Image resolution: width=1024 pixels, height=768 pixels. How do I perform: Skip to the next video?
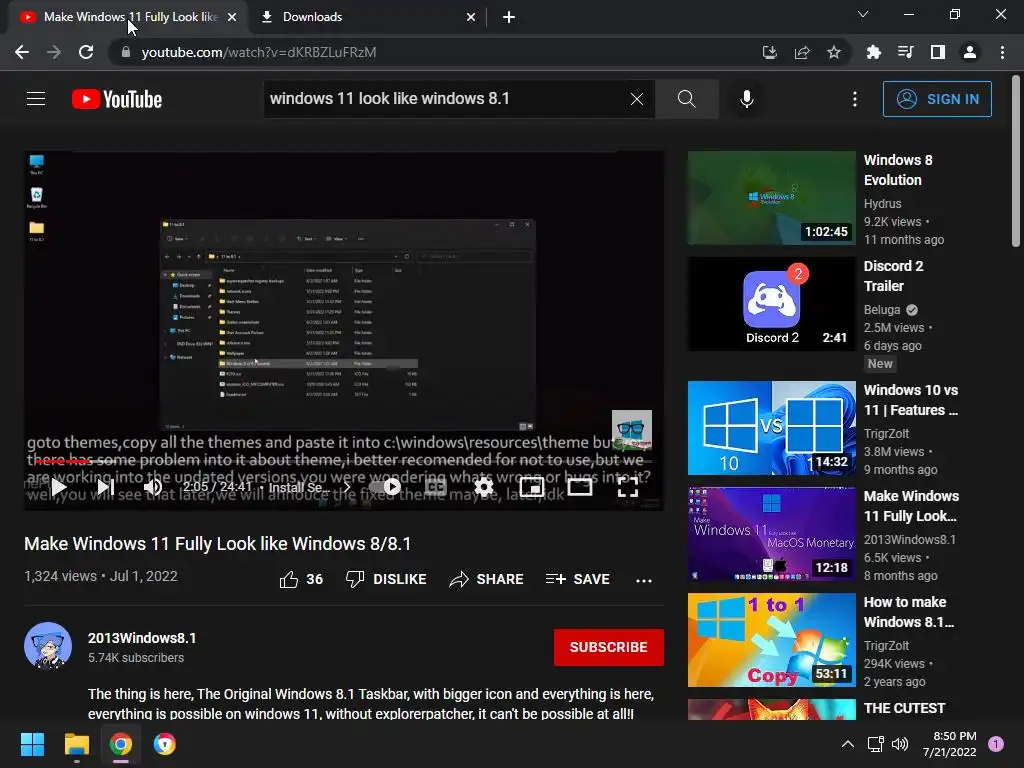106,487
